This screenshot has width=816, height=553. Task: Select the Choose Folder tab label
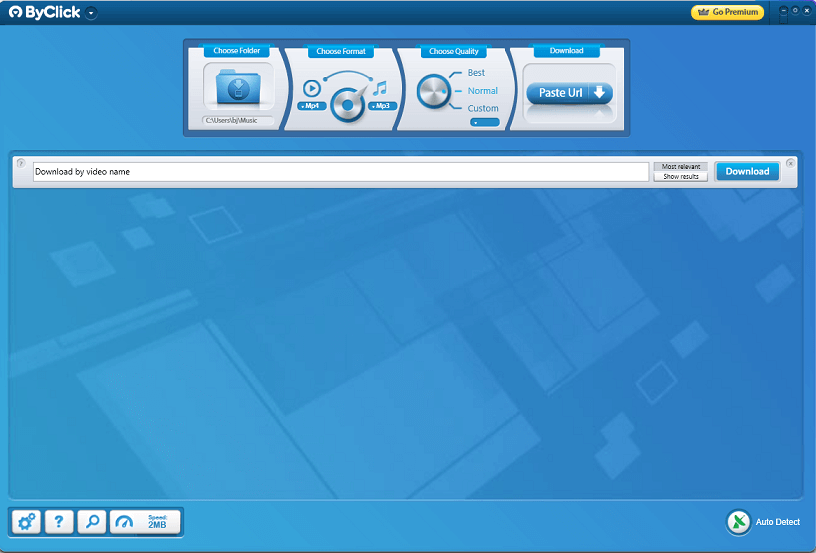click(236, 50)
